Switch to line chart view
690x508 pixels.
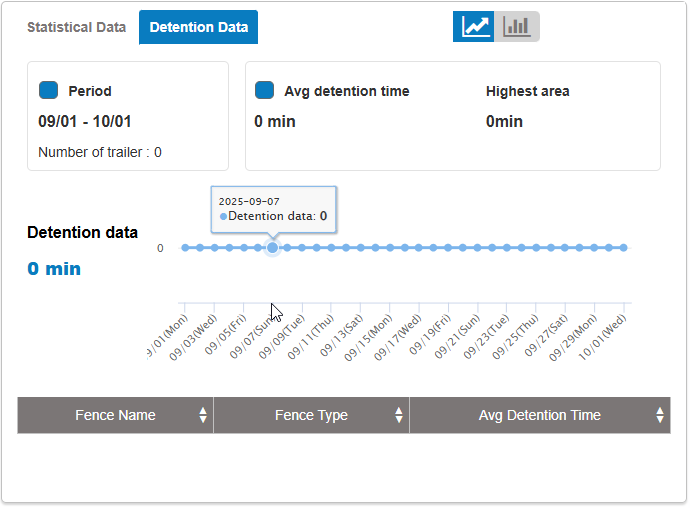point(475,27)
